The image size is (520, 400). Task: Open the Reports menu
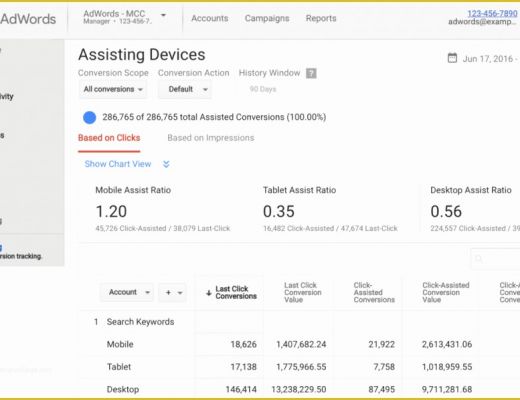click(x=321, y=18)
